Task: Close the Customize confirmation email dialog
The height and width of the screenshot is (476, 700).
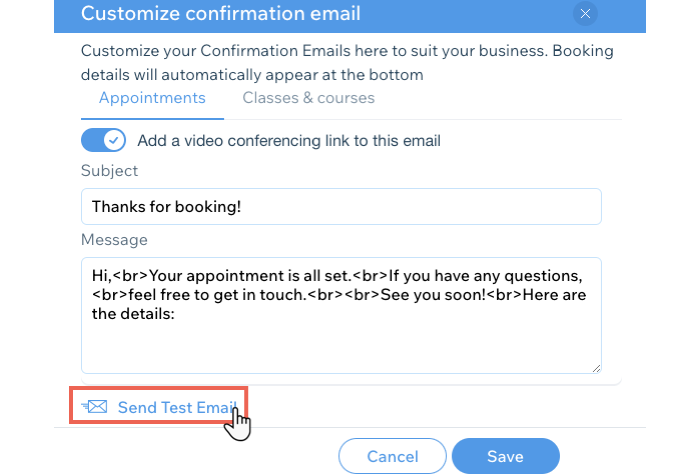Action: point(585,14)
